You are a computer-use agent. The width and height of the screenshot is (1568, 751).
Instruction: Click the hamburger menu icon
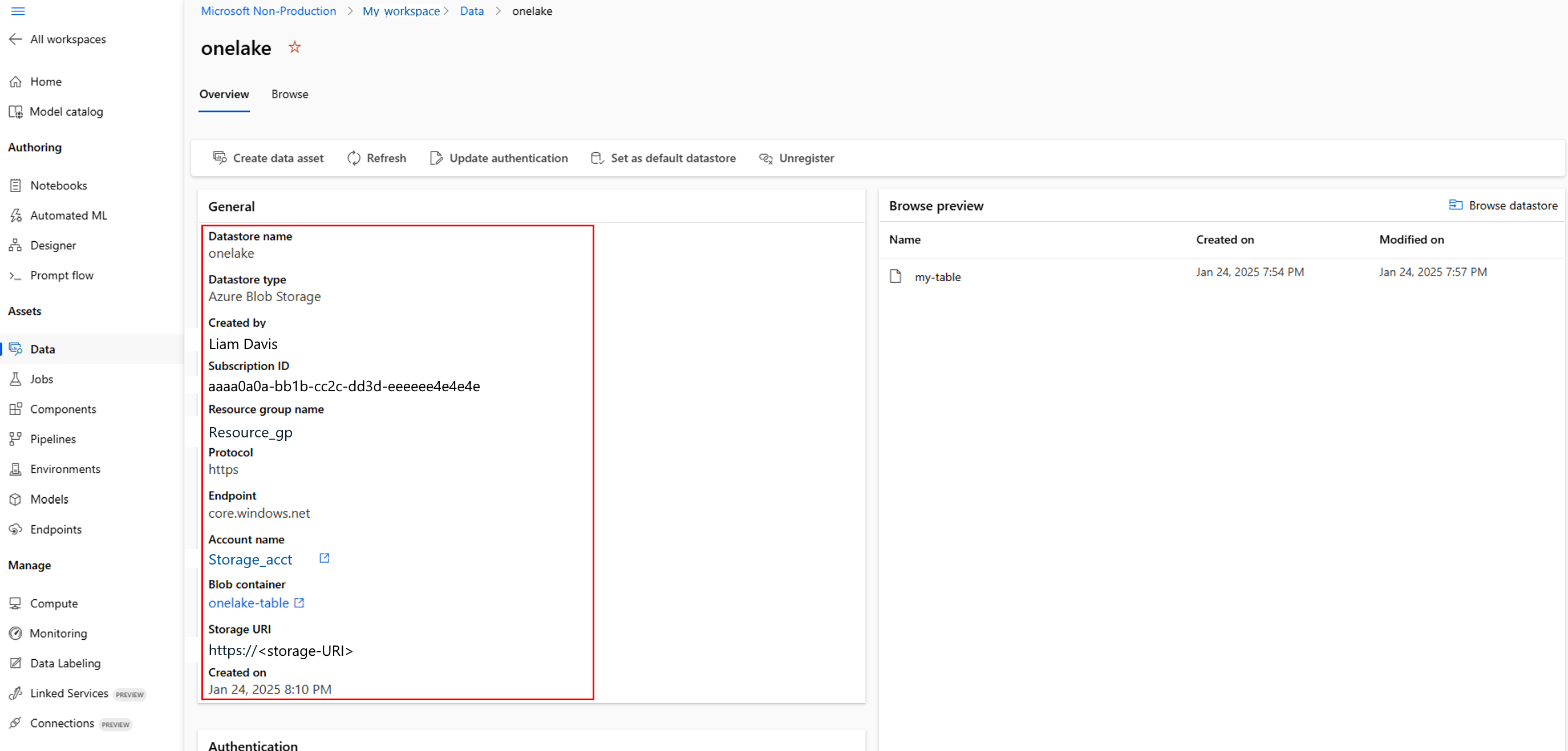pyautogui.click(x=18, y=11)
